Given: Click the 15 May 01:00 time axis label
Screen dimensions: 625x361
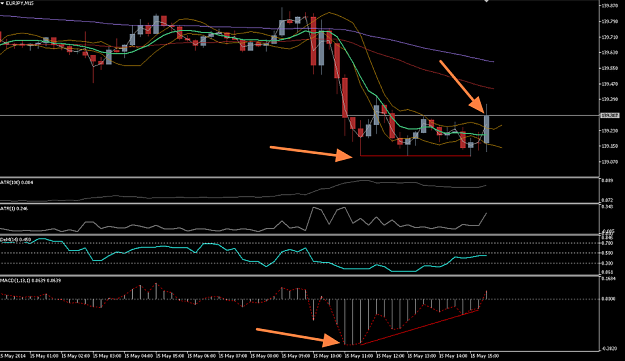Looking at the screenshot, I should (x=44, y=356).
